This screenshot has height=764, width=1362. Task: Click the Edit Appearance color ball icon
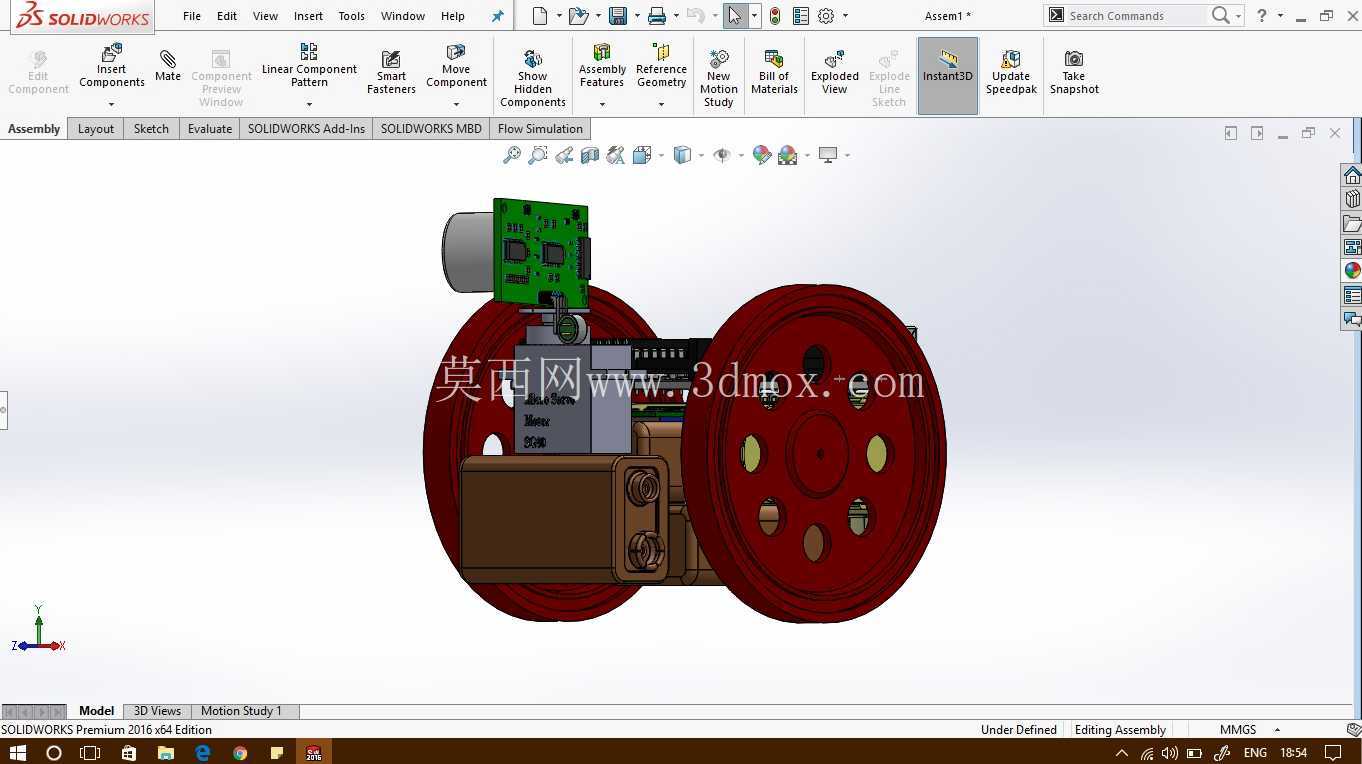762,155
